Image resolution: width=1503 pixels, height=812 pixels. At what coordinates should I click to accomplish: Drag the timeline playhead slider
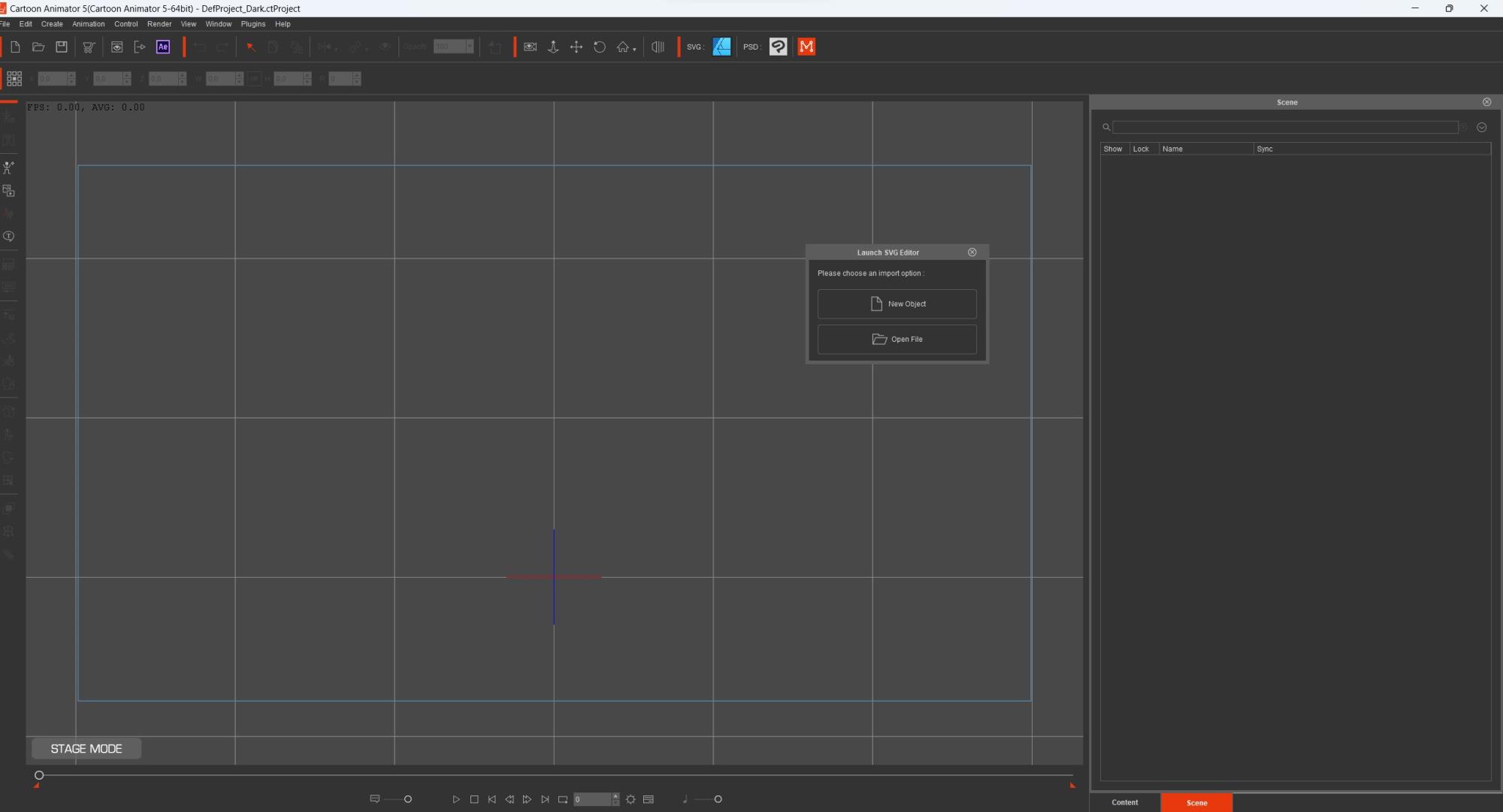38,774
